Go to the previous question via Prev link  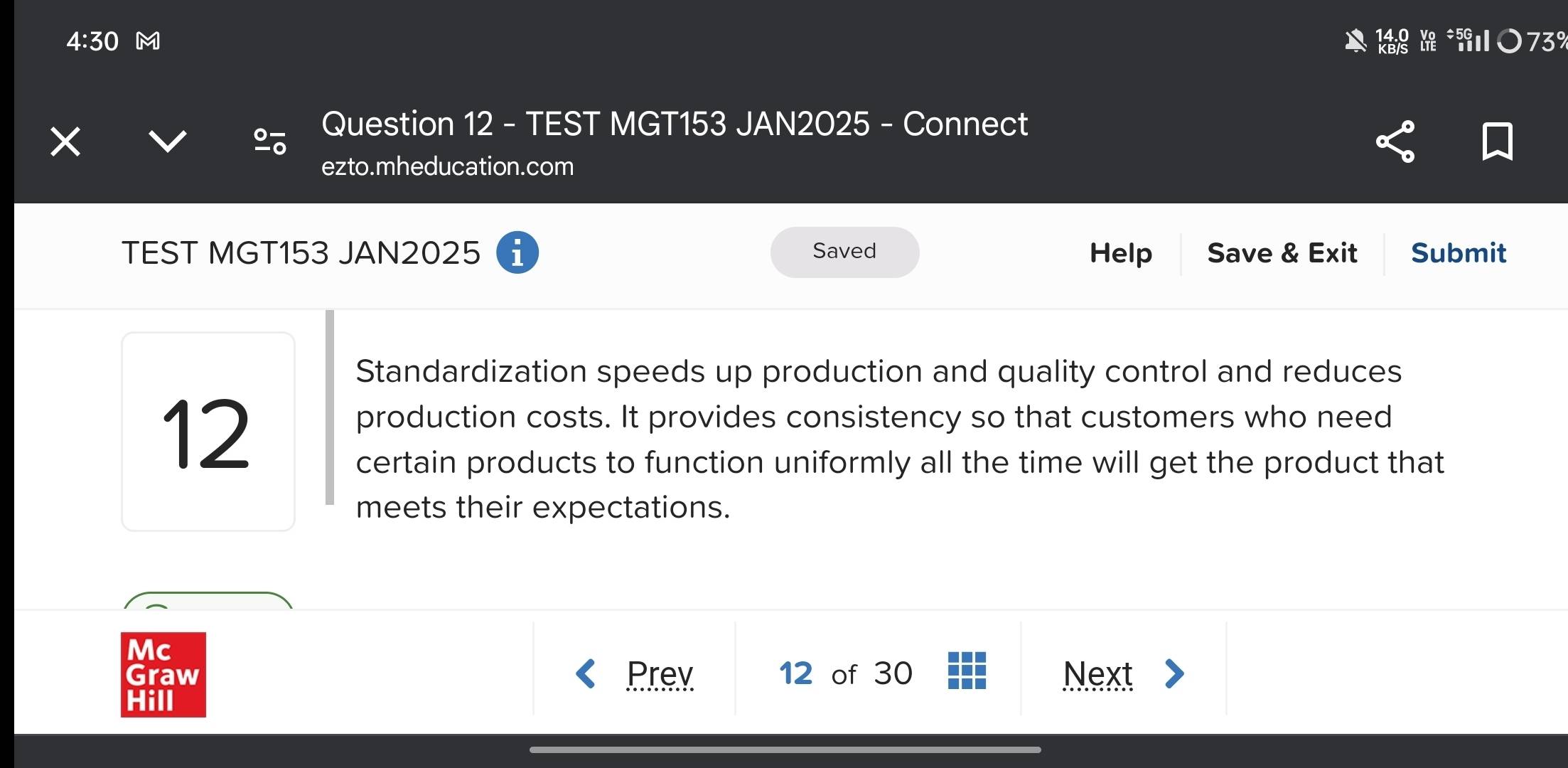pos(659,673)
